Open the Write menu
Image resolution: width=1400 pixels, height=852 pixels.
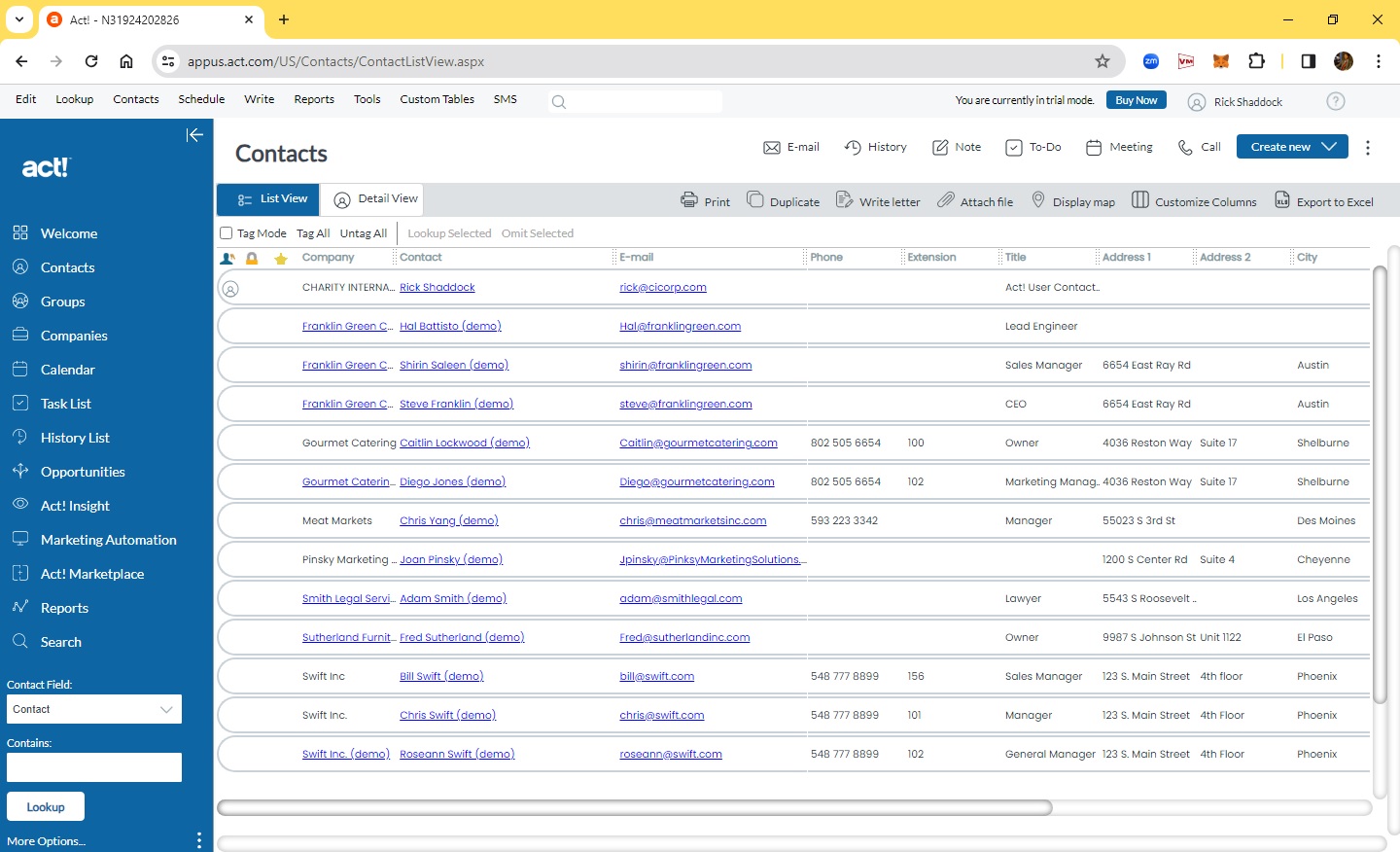click(260, 99)
